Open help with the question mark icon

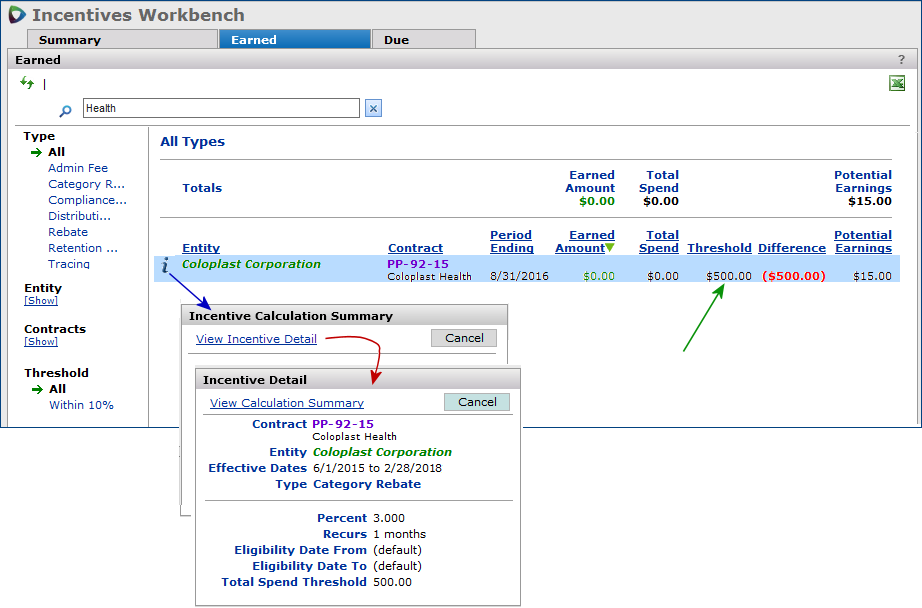[901, 60]
